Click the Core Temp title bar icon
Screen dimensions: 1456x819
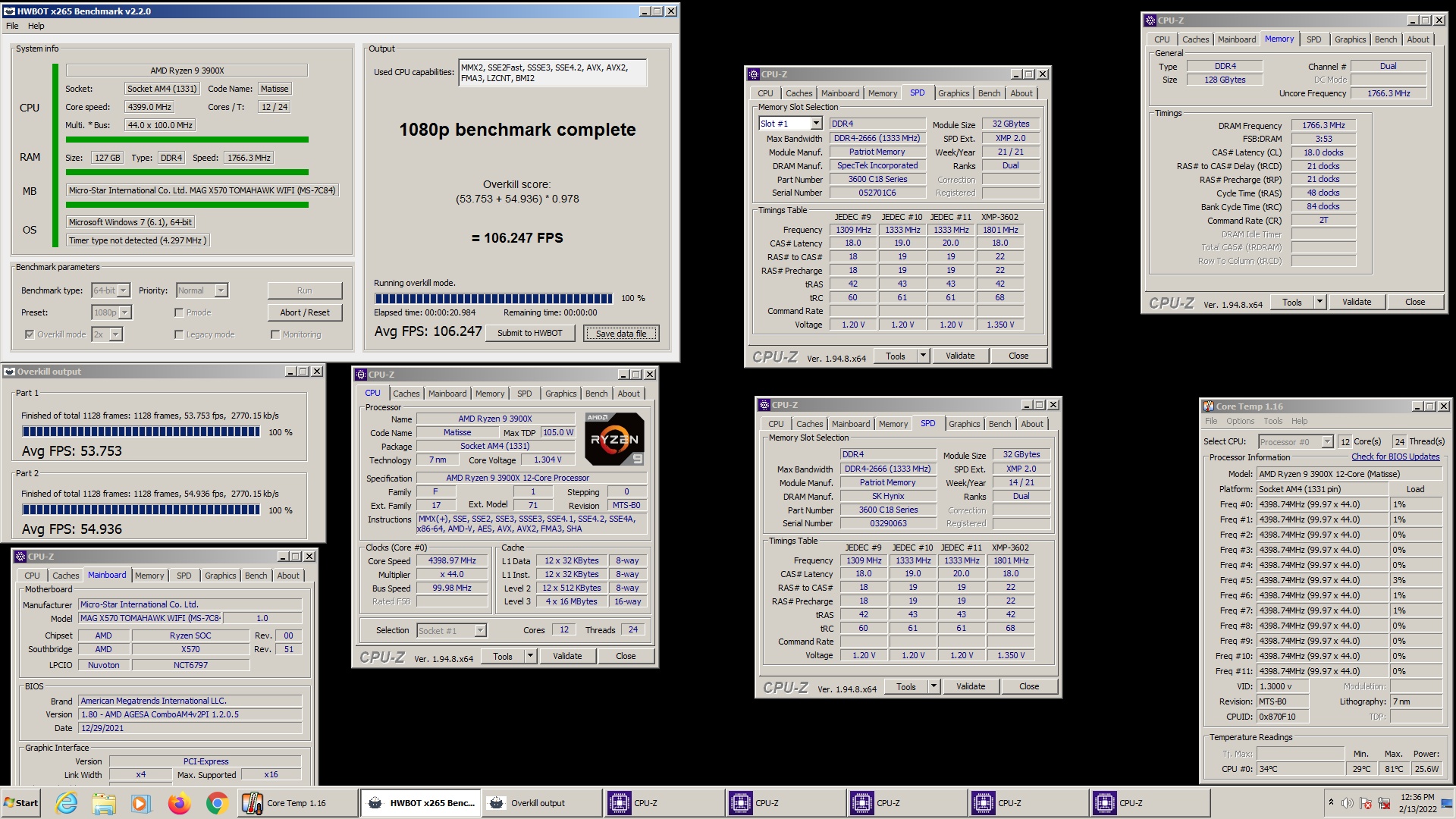point(1209,406)
